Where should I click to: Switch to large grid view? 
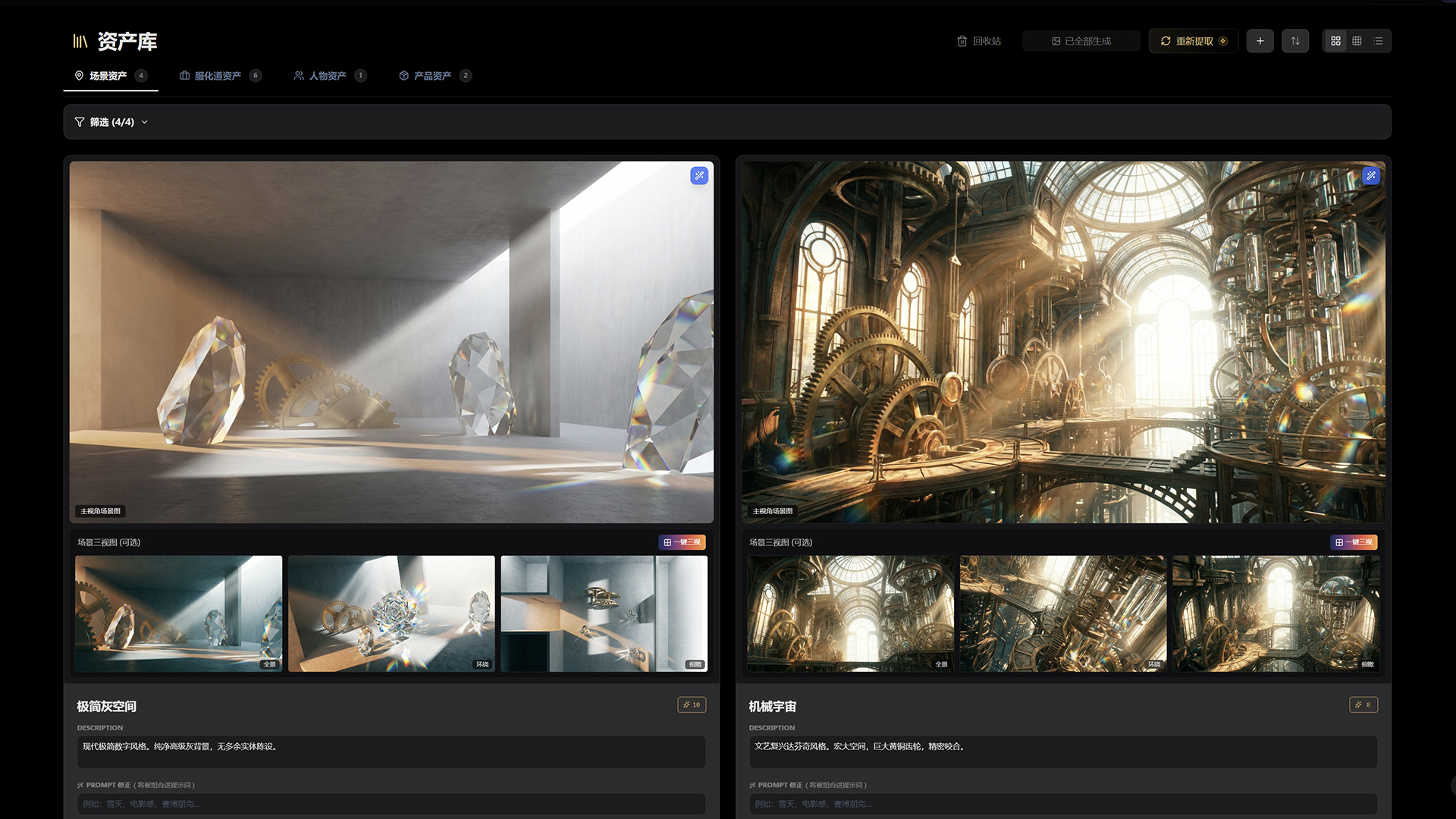click(x=1335, y=41)
